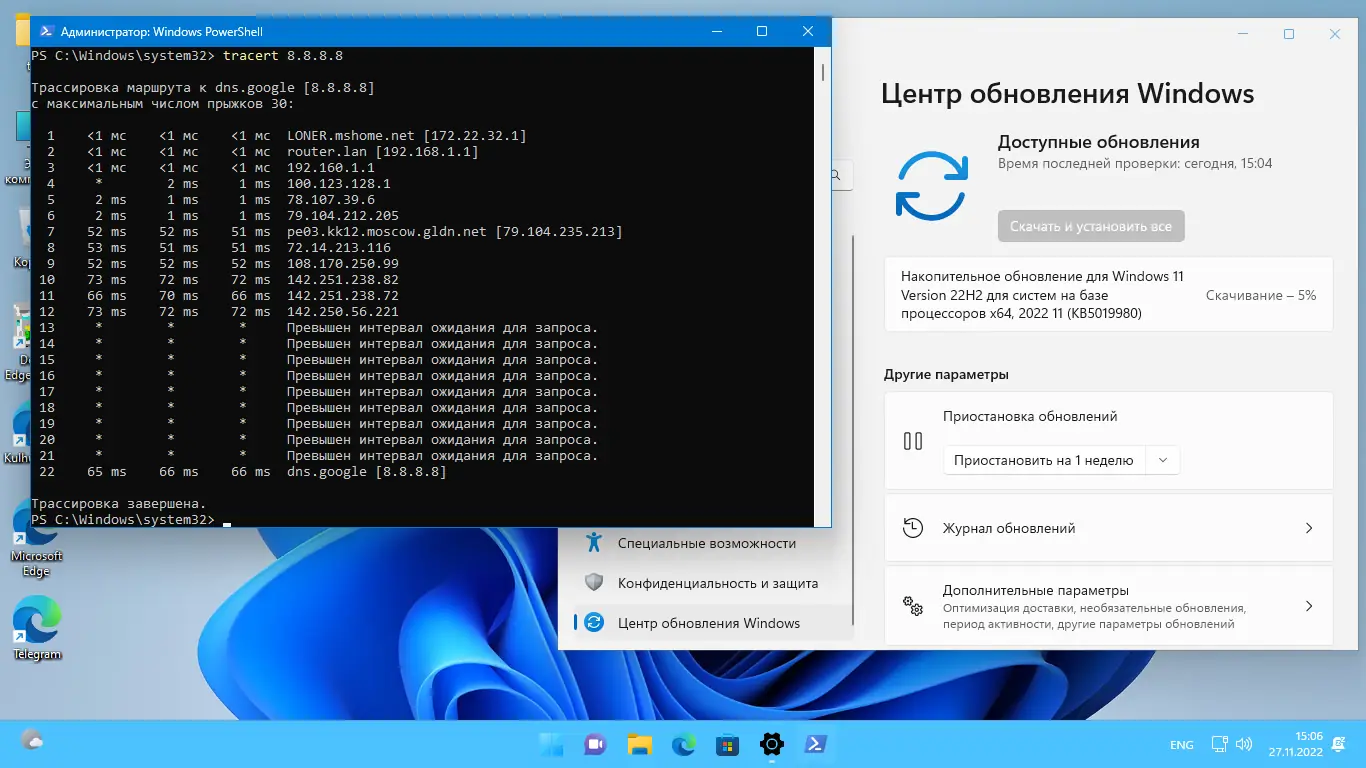
Task: Click the KB5019980 cumulative update description
Action: [x=1043, y=295]
